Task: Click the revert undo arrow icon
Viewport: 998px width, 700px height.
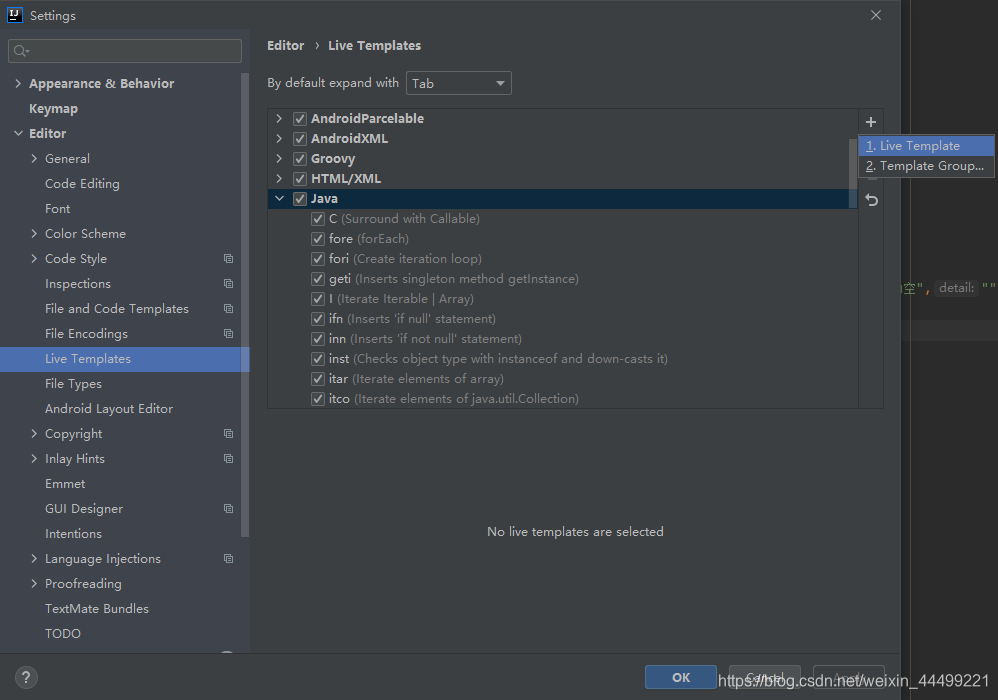Action: click(871, 200)
